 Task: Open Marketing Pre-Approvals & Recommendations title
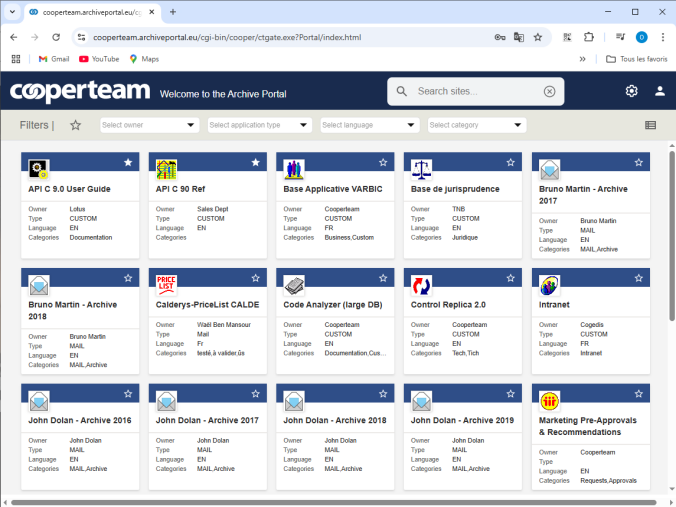[x=587, y=426]
